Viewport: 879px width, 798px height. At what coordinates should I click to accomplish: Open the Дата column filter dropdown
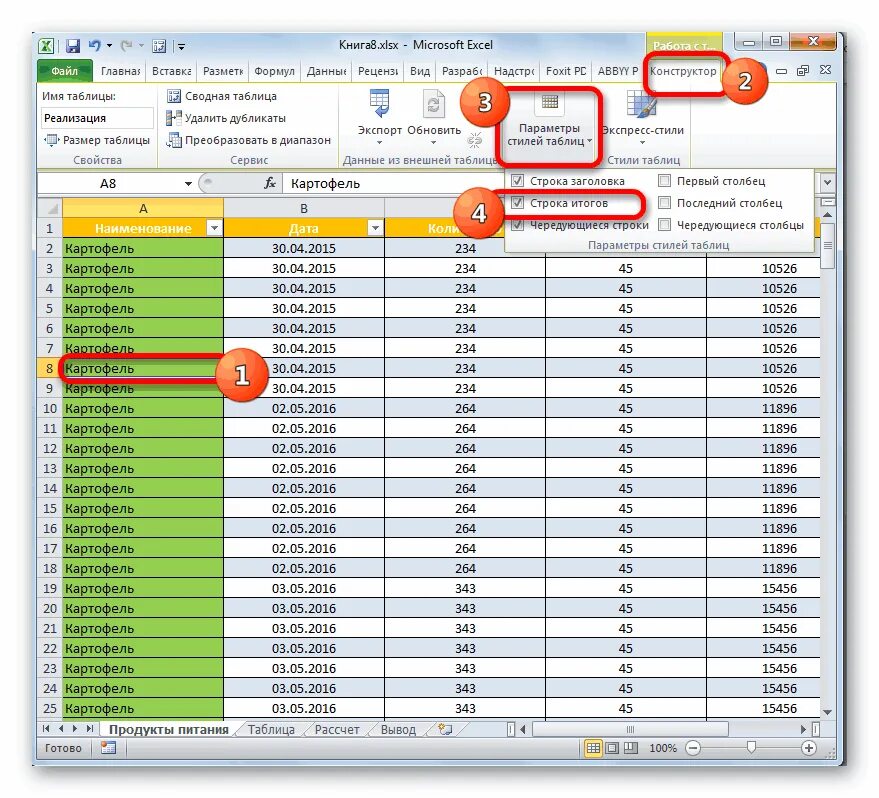point(375,228)
